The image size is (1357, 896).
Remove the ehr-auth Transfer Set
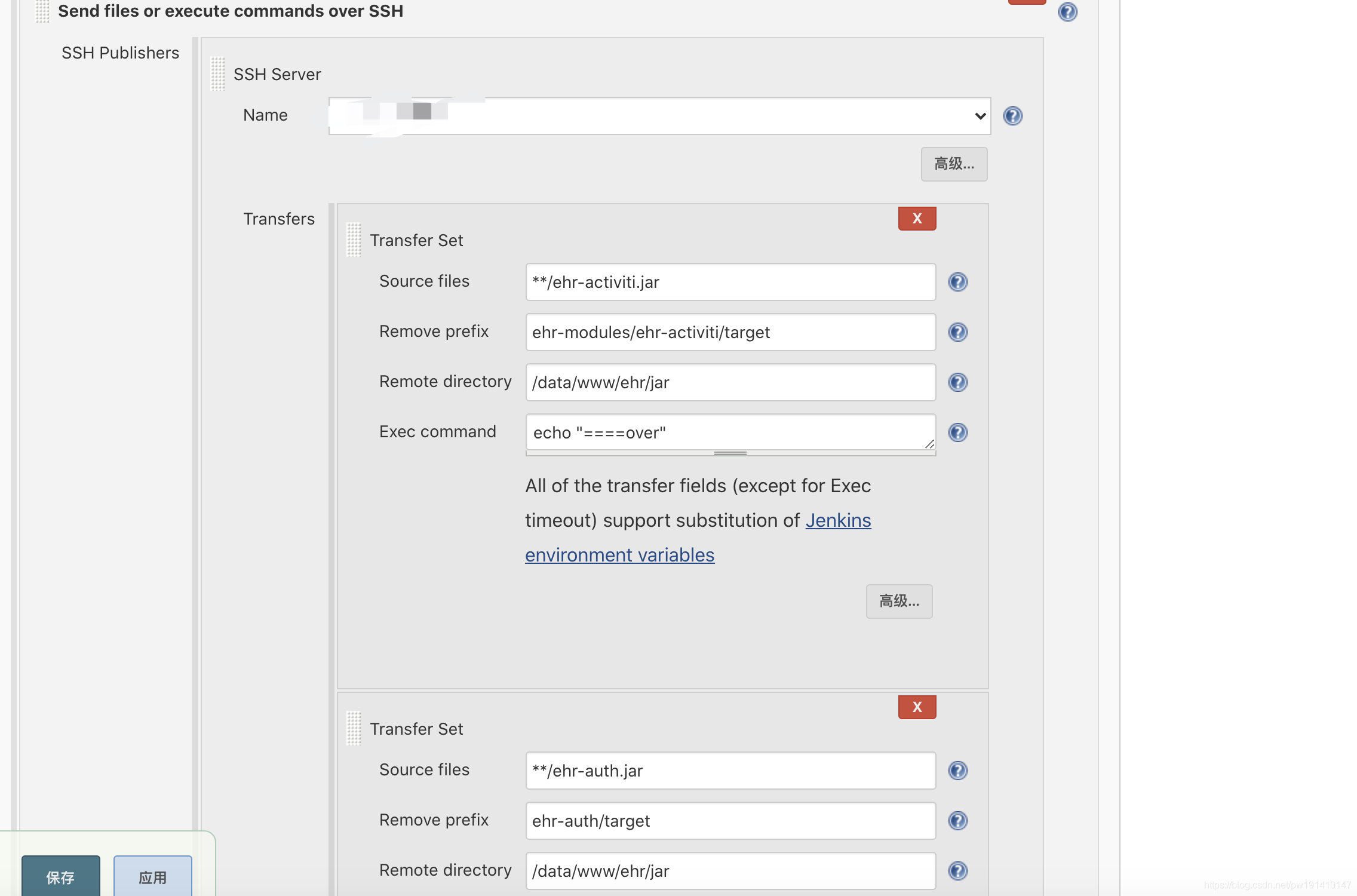point(917,707)
